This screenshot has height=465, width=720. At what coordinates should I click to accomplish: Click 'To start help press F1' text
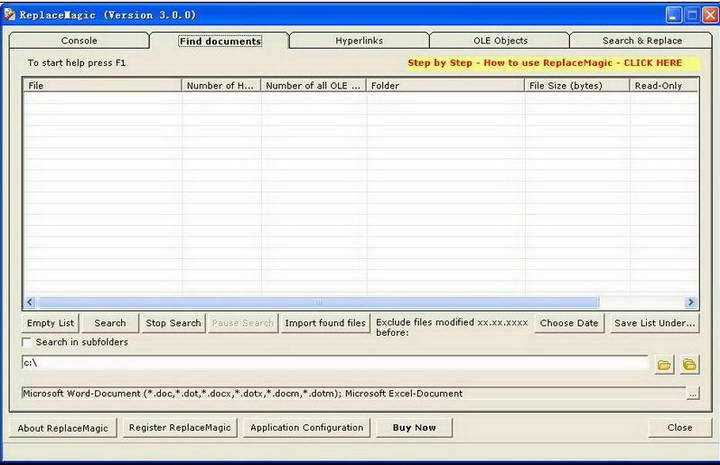pos(76,63)
